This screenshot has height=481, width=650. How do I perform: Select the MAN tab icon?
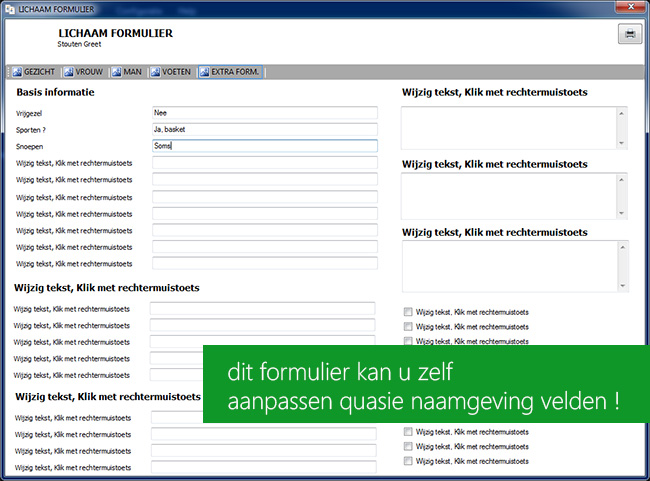(x=116, y=72)
